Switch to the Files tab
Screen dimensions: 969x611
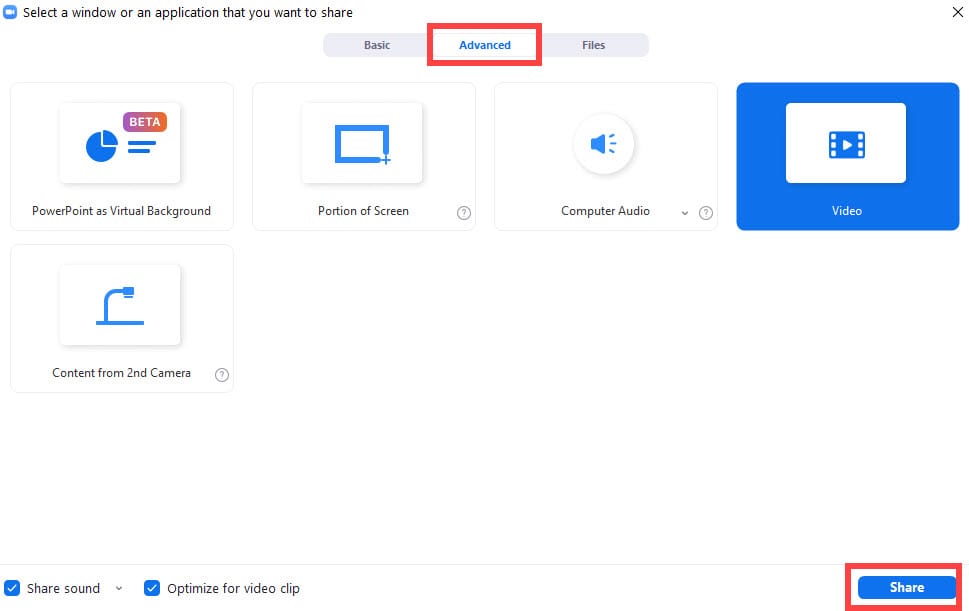tap(593, 45)
